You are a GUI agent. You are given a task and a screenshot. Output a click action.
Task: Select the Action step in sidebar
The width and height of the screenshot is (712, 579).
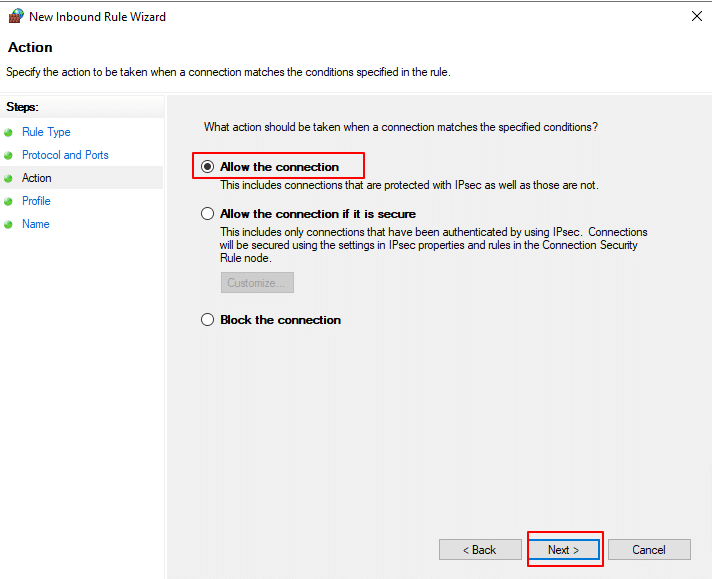(37, 178)
